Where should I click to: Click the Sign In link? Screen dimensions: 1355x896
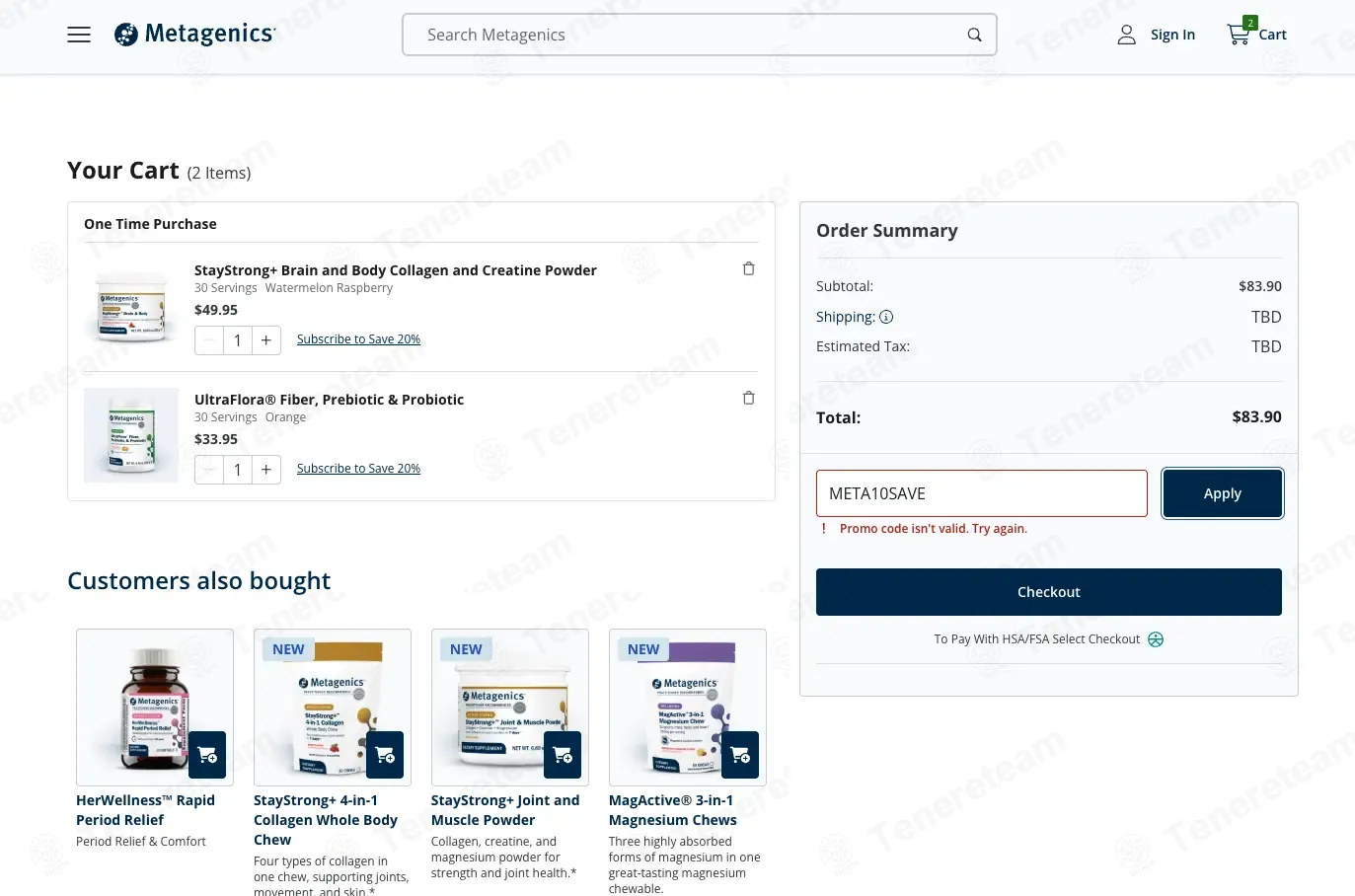point(1172,35)
